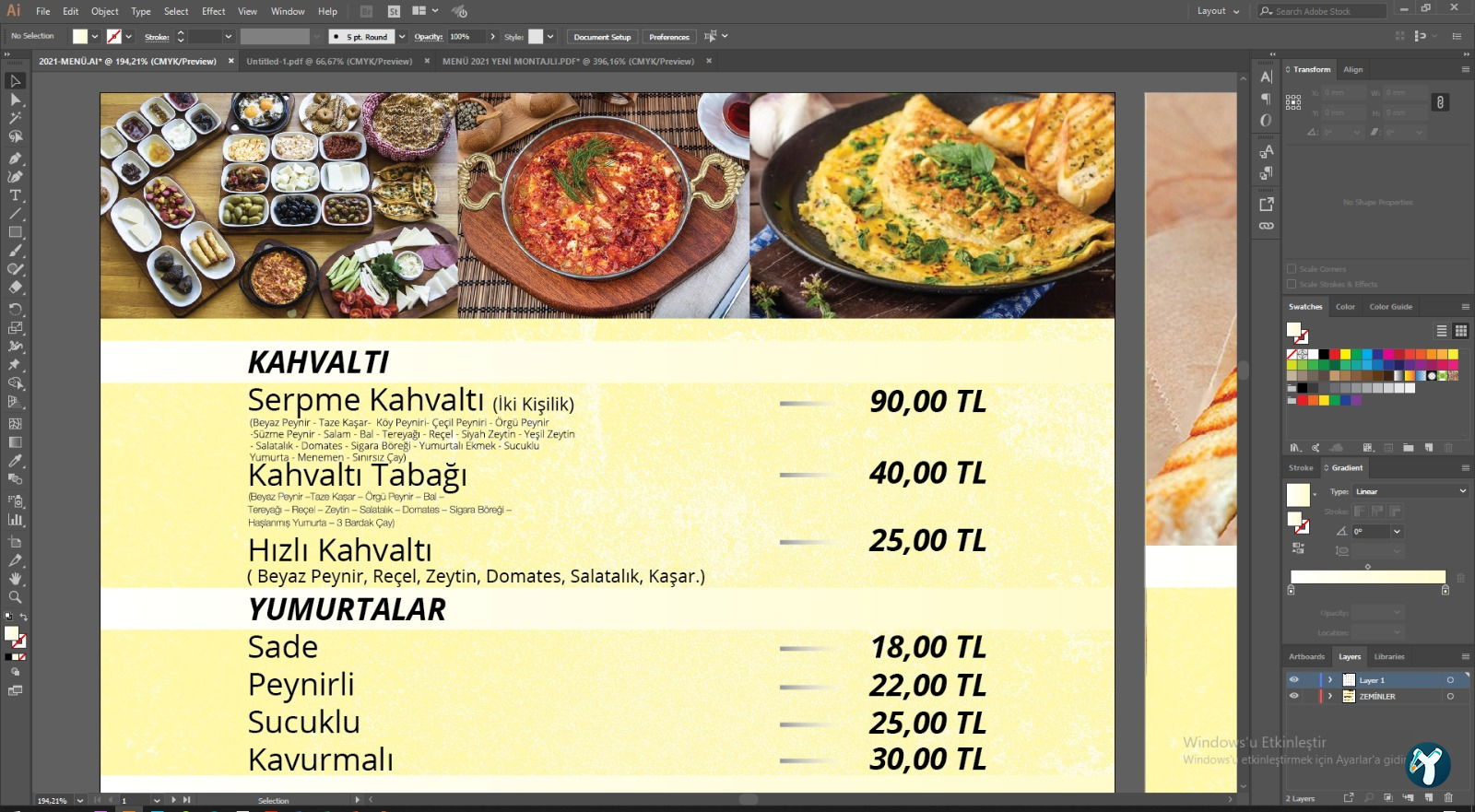1475x812 pixels.
Task: Select the Line Segment tool
Action: (x=15, y=214)
